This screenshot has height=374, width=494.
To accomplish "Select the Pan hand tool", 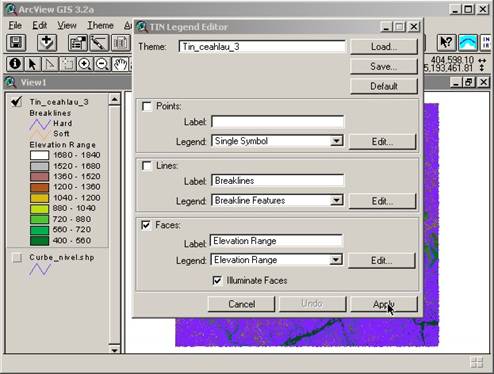I will [x=120, y=64].
